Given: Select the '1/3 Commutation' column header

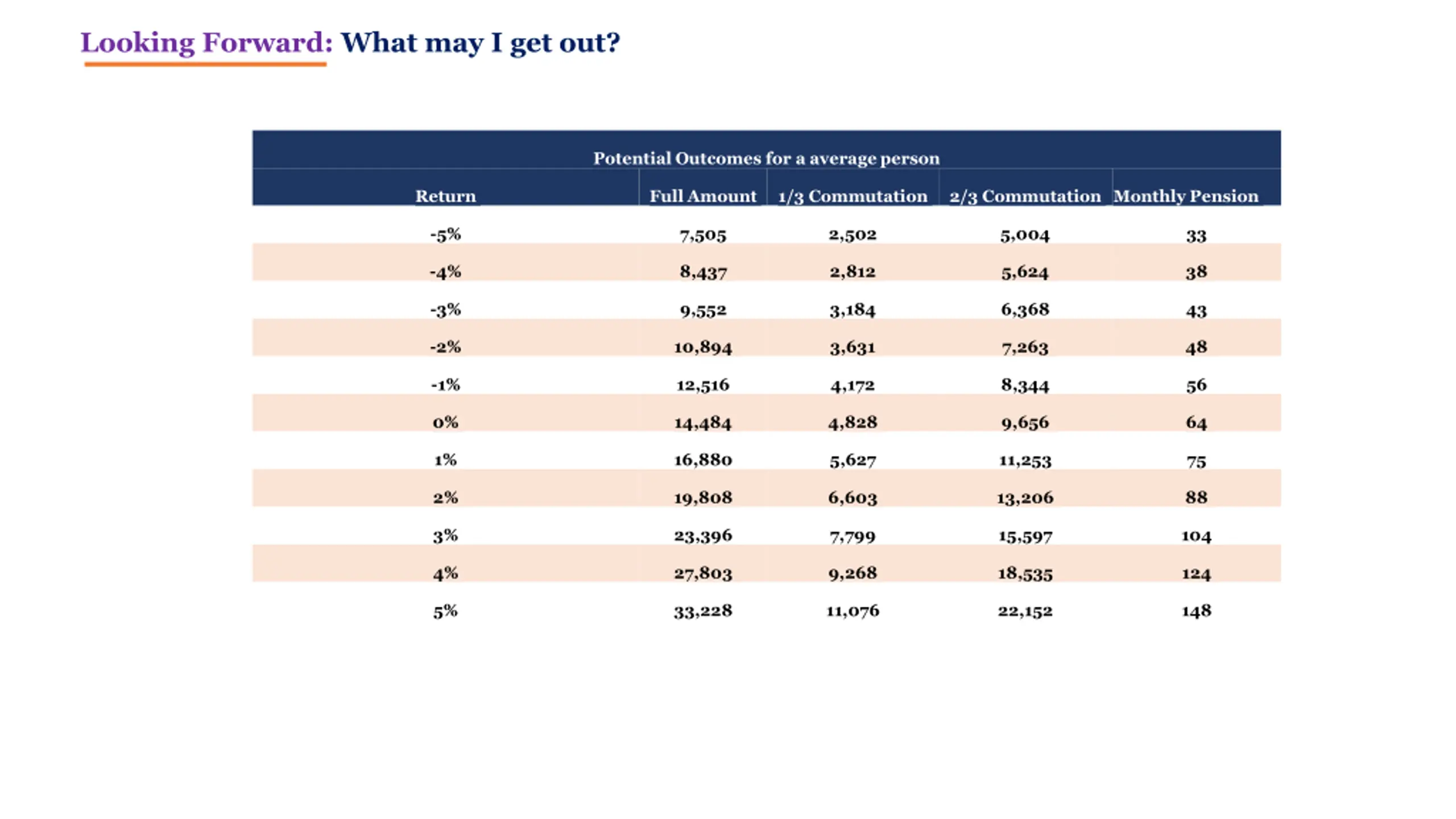Looking at the screenshot, I should [853, 196].
